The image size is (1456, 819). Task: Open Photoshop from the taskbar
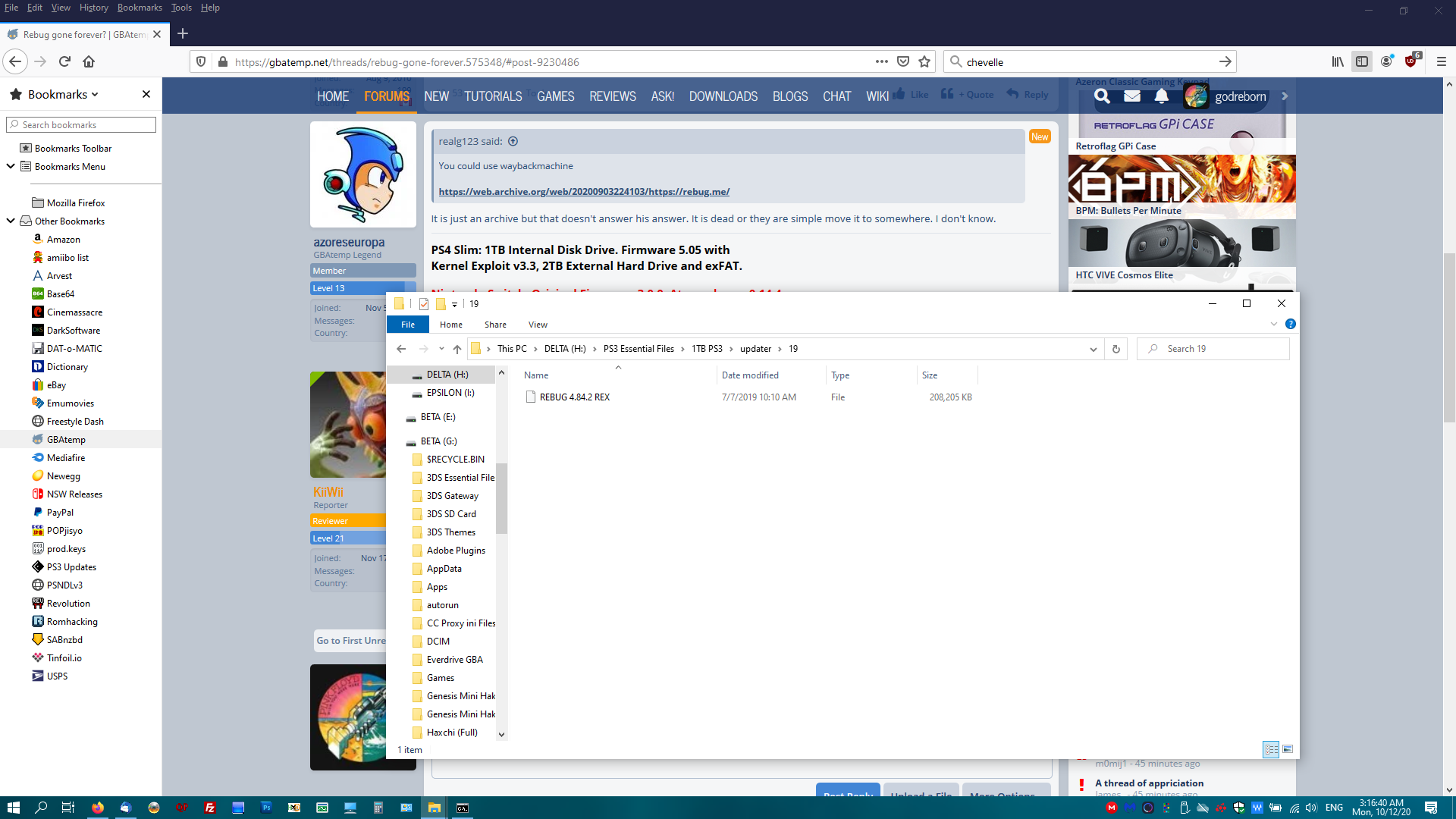[266, 808]
